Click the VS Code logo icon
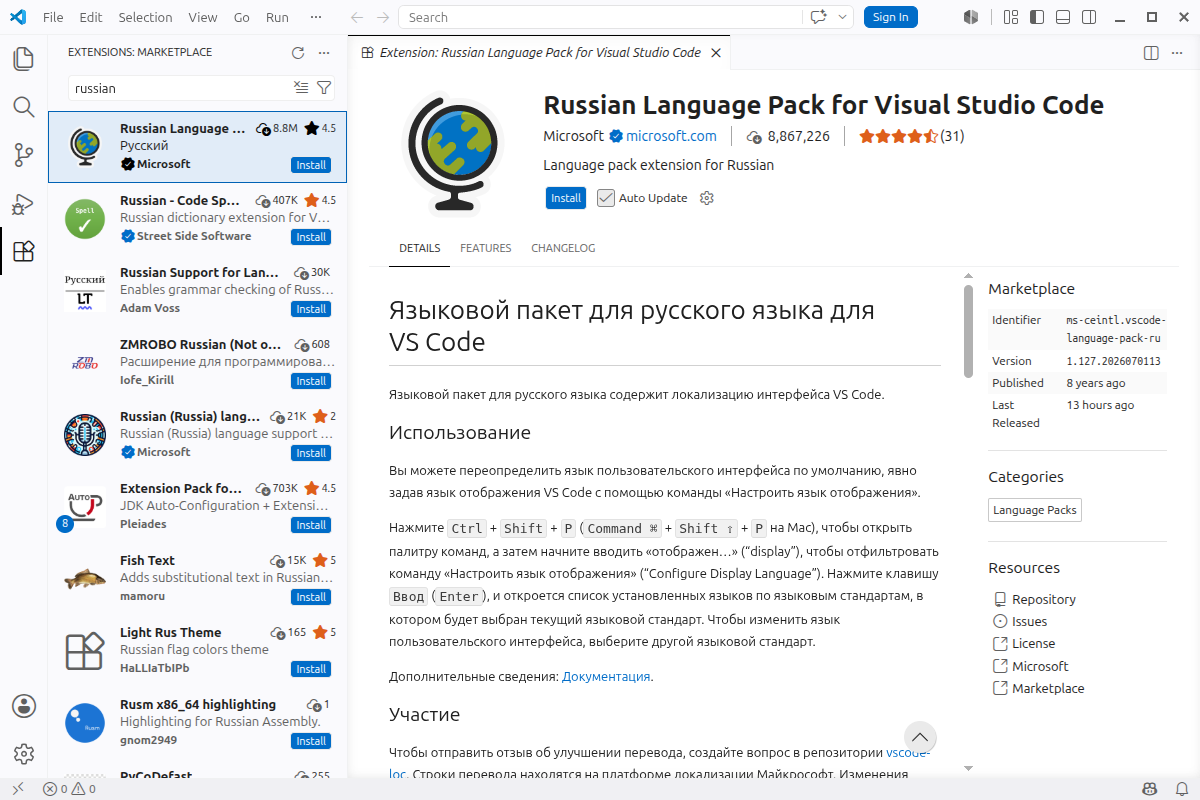1200x800 pixels. pos(17,17)
